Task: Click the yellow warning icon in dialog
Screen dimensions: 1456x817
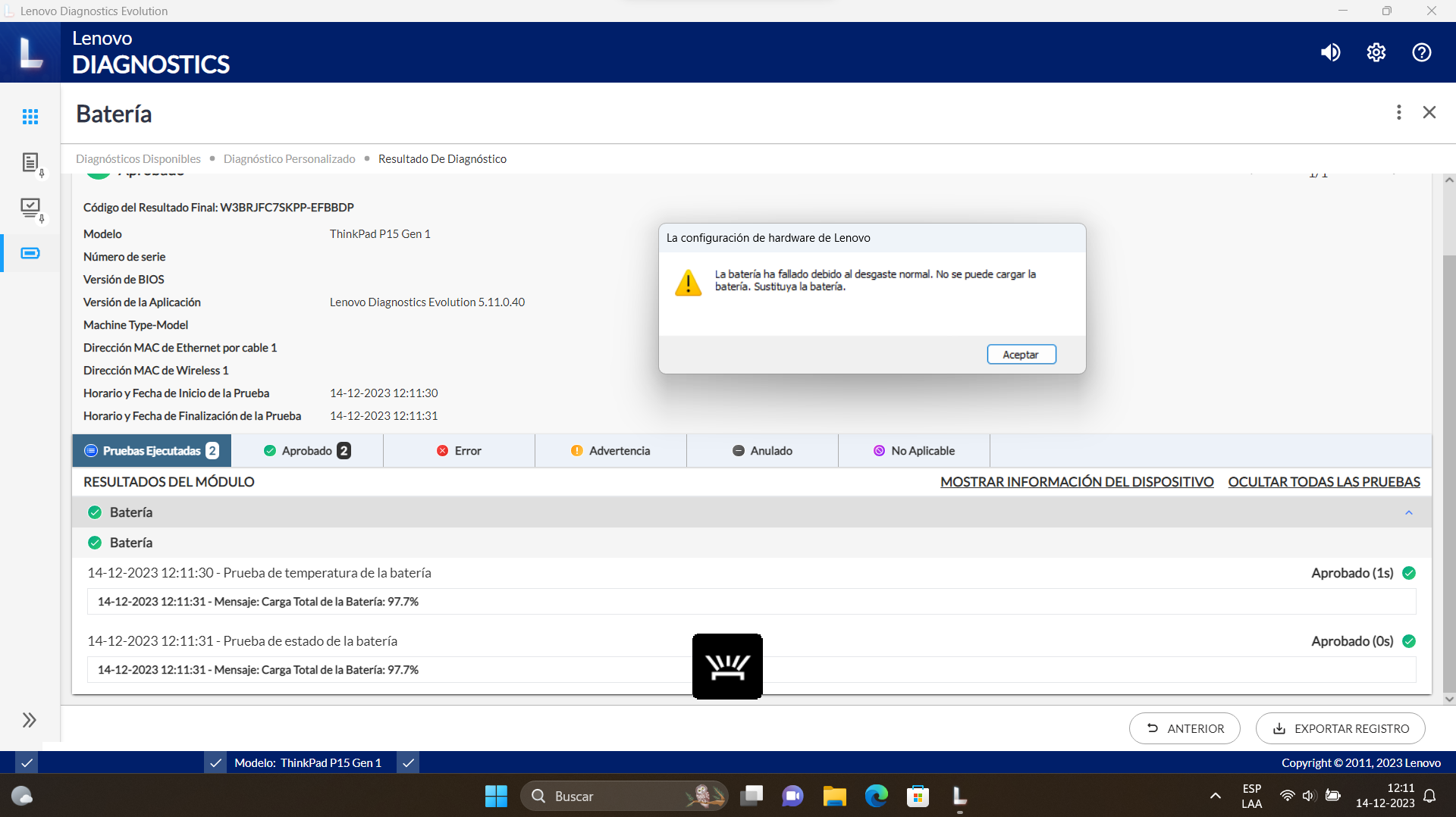Action: tap(688, 283)
